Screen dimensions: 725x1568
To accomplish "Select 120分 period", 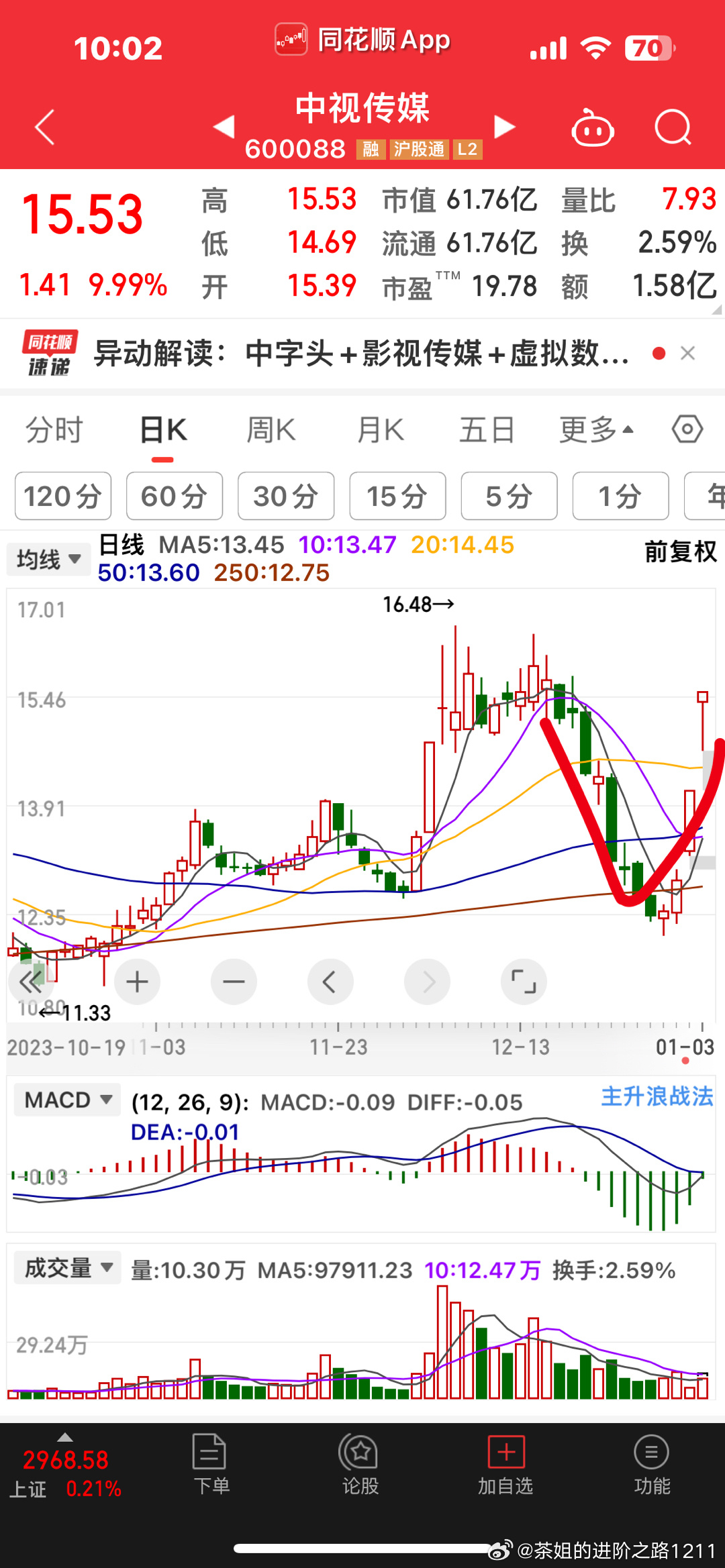I will tap(63, 496).
